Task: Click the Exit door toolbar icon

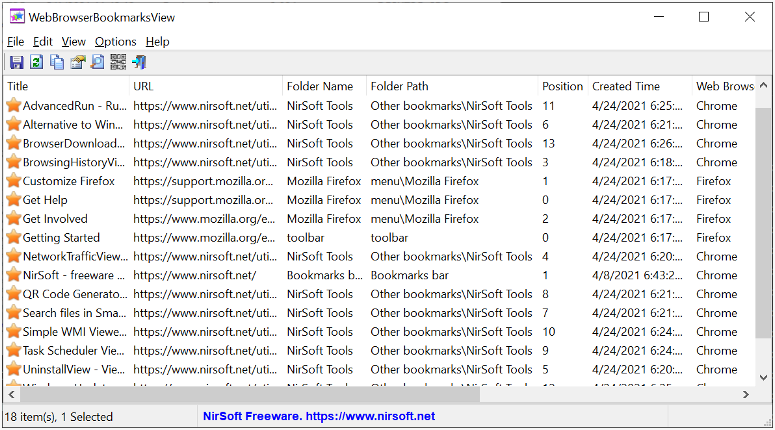Action: [x=139, y=62]
